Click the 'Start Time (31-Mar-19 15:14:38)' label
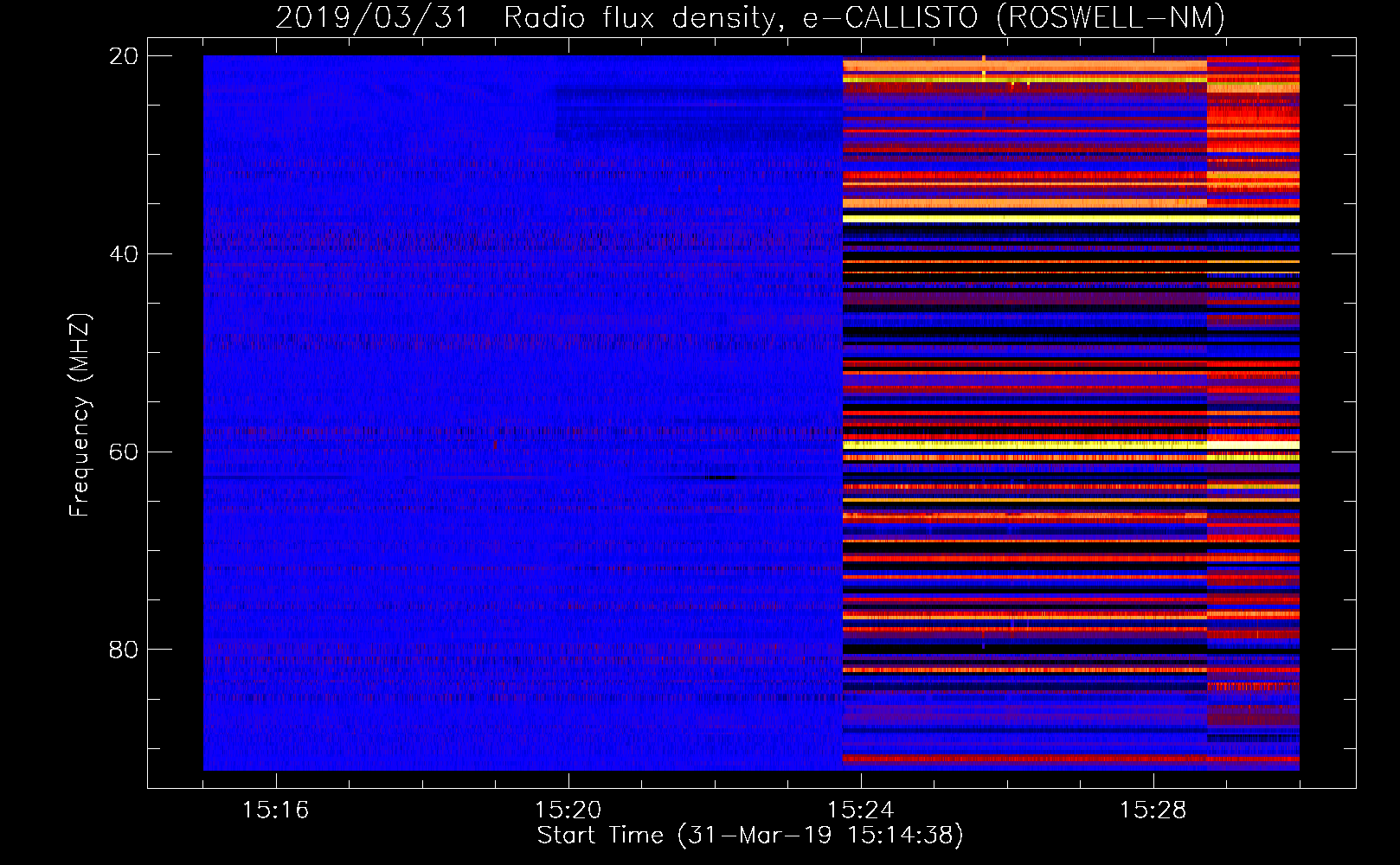Viewport: 1400px width, 865px height. click(750, 836)
